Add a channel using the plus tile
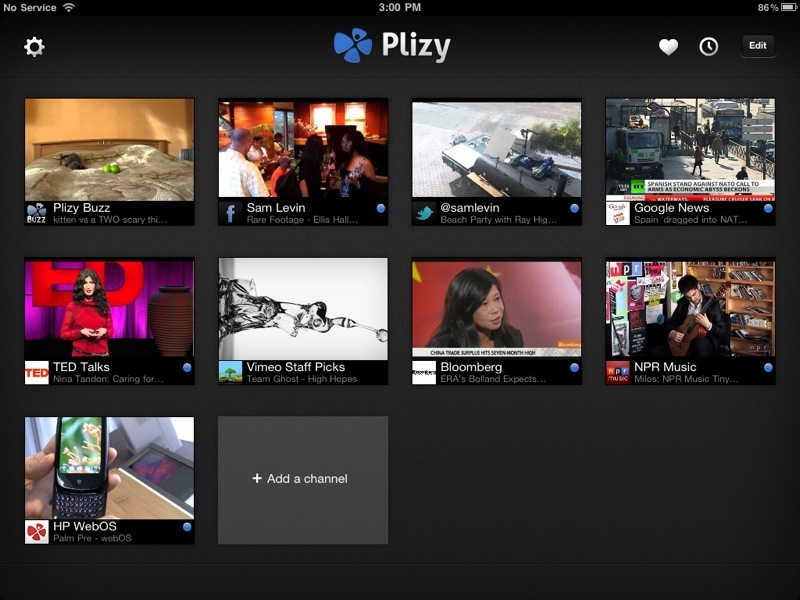 point(303,480)
